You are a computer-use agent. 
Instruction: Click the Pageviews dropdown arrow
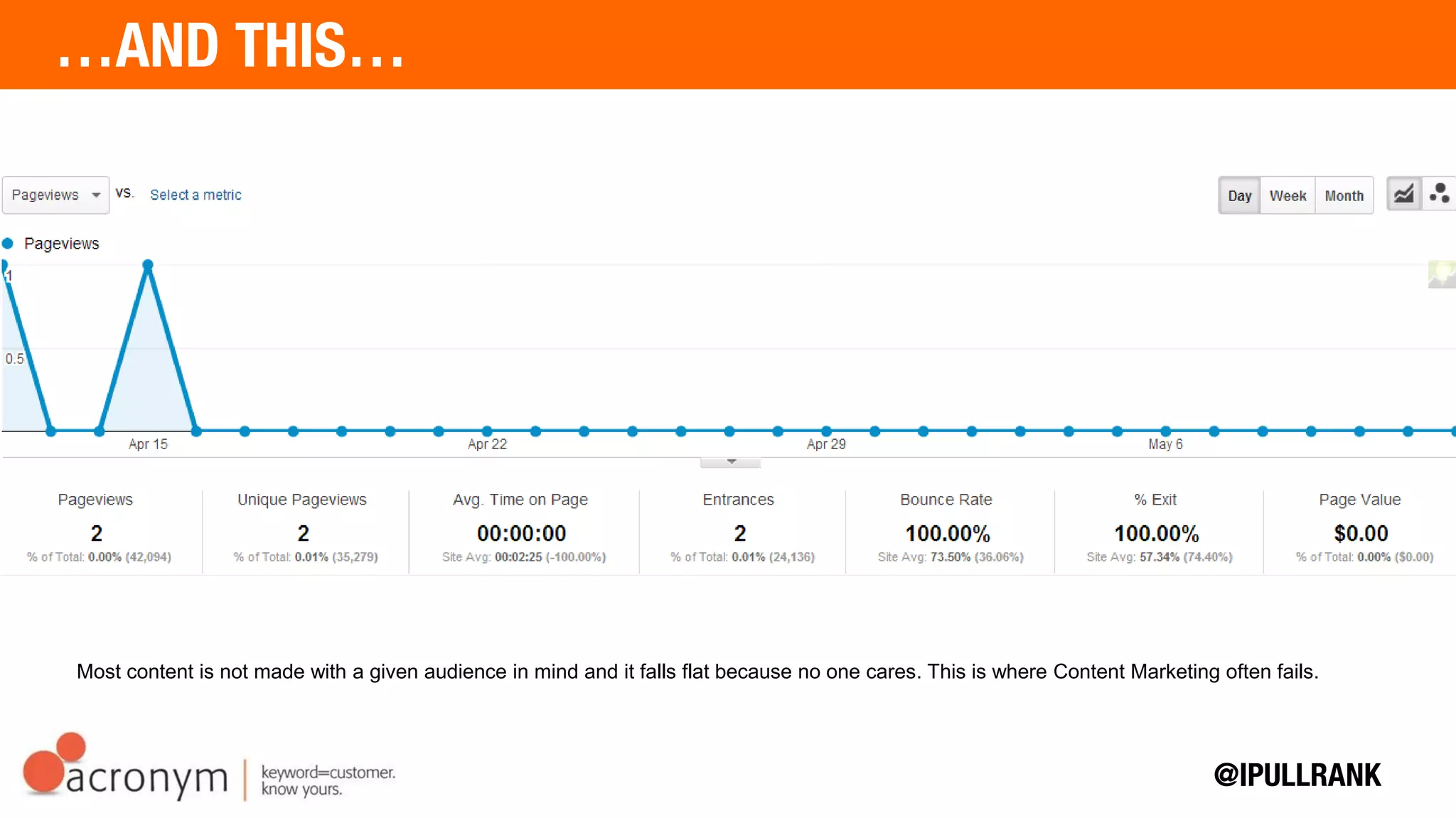click(x=96, y=195)
